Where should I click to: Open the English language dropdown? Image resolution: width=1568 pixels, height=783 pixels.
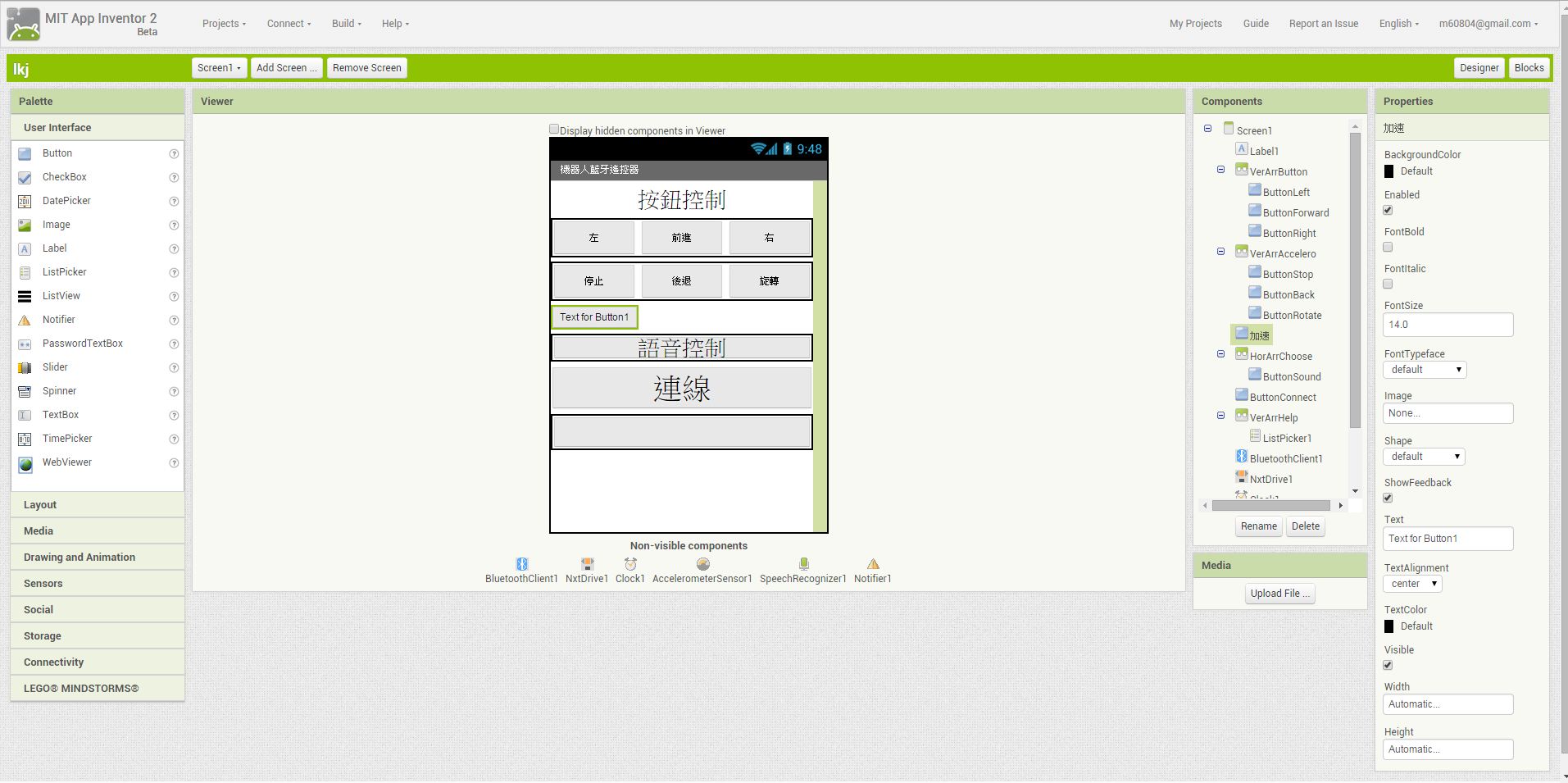(x=1398, y=24)
